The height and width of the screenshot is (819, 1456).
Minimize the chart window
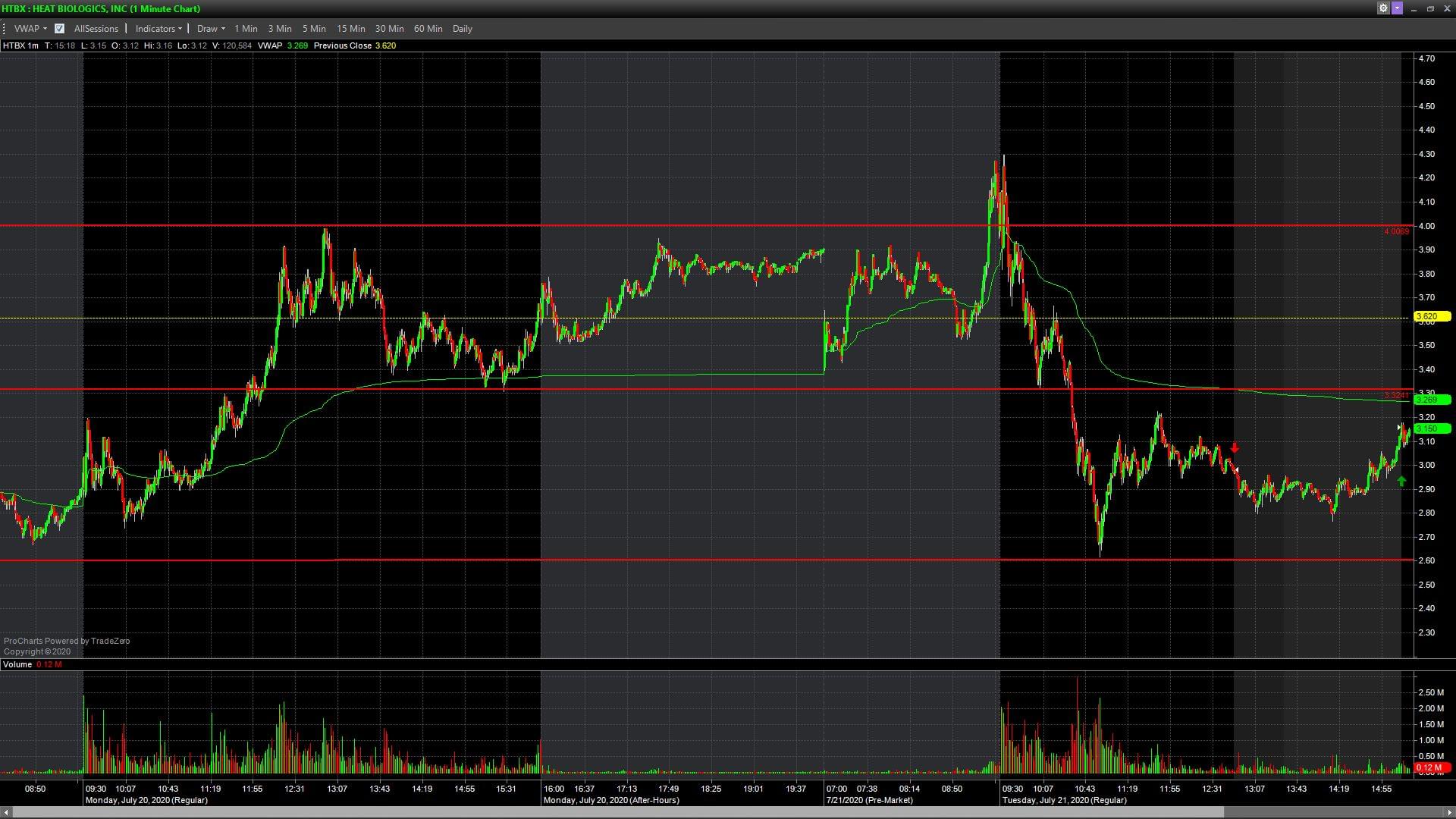tap(1414, 8)
